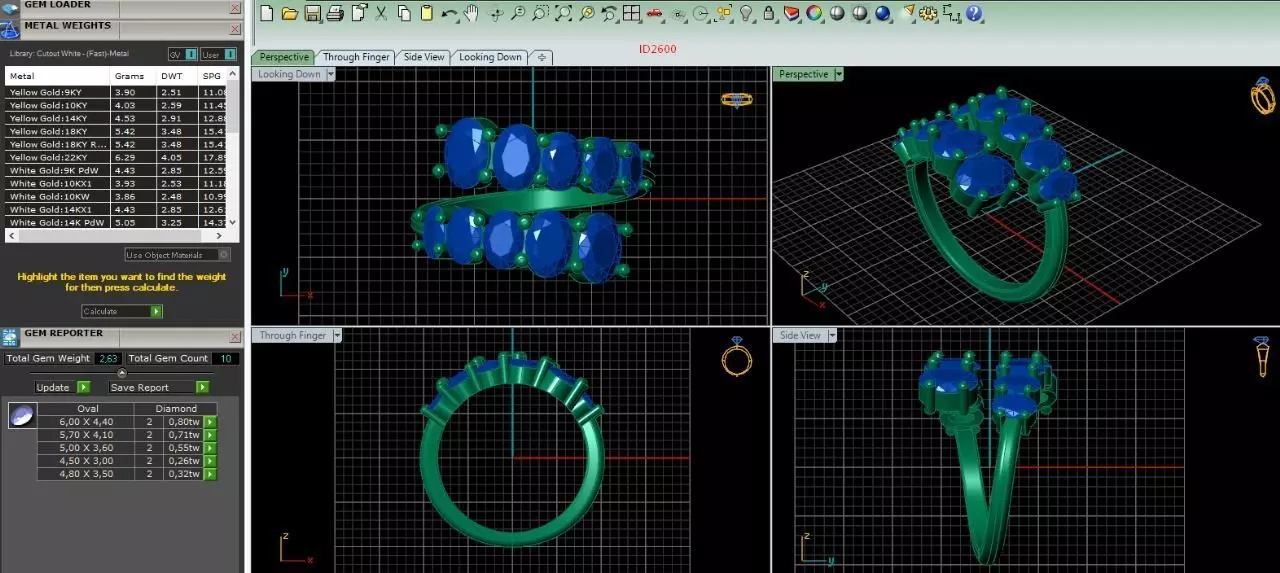Click the ring icon in top-right Perspective viewport
The width and height of the screenshot is (1280, 573).
[1262, 97]
